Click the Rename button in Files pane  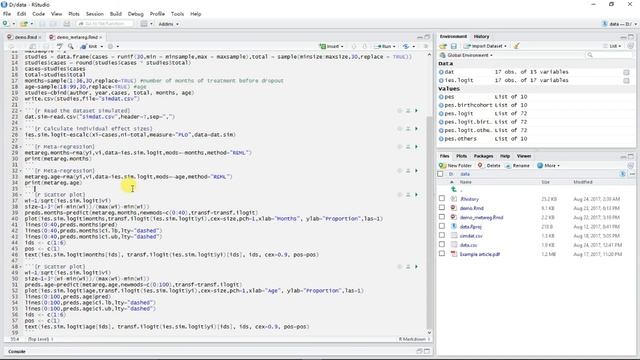[x=517, y=165]
